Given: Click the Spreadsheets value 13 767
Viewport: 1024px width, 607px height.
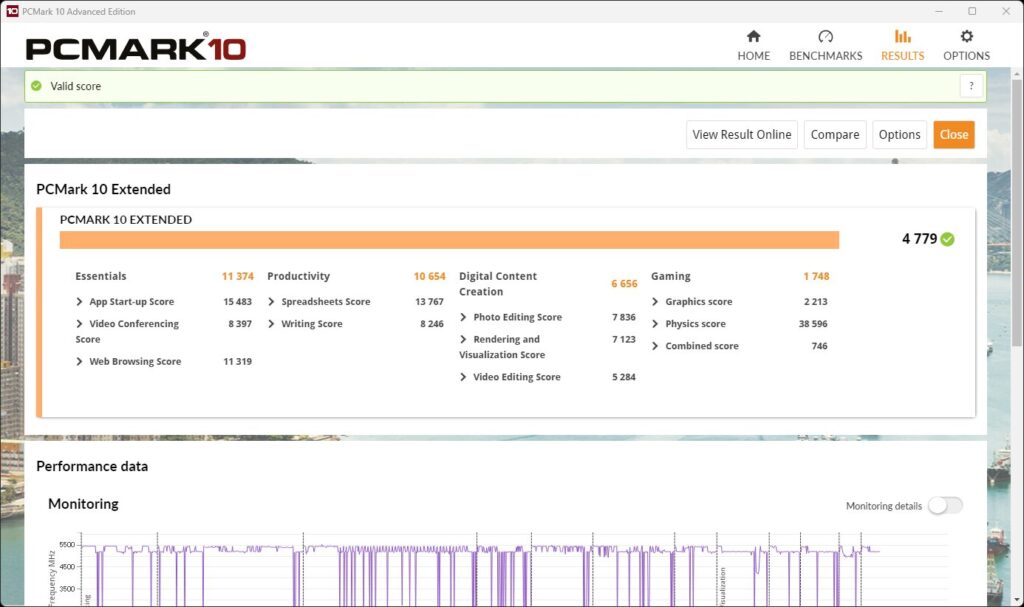Looking at the screenshot, I should [x=430, y=301].
